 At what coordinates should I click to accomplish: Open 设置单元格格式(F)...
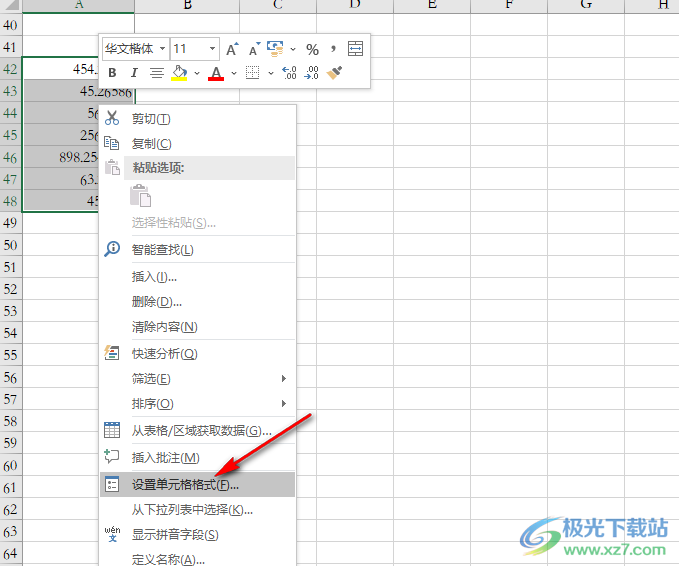pos(197,484)
